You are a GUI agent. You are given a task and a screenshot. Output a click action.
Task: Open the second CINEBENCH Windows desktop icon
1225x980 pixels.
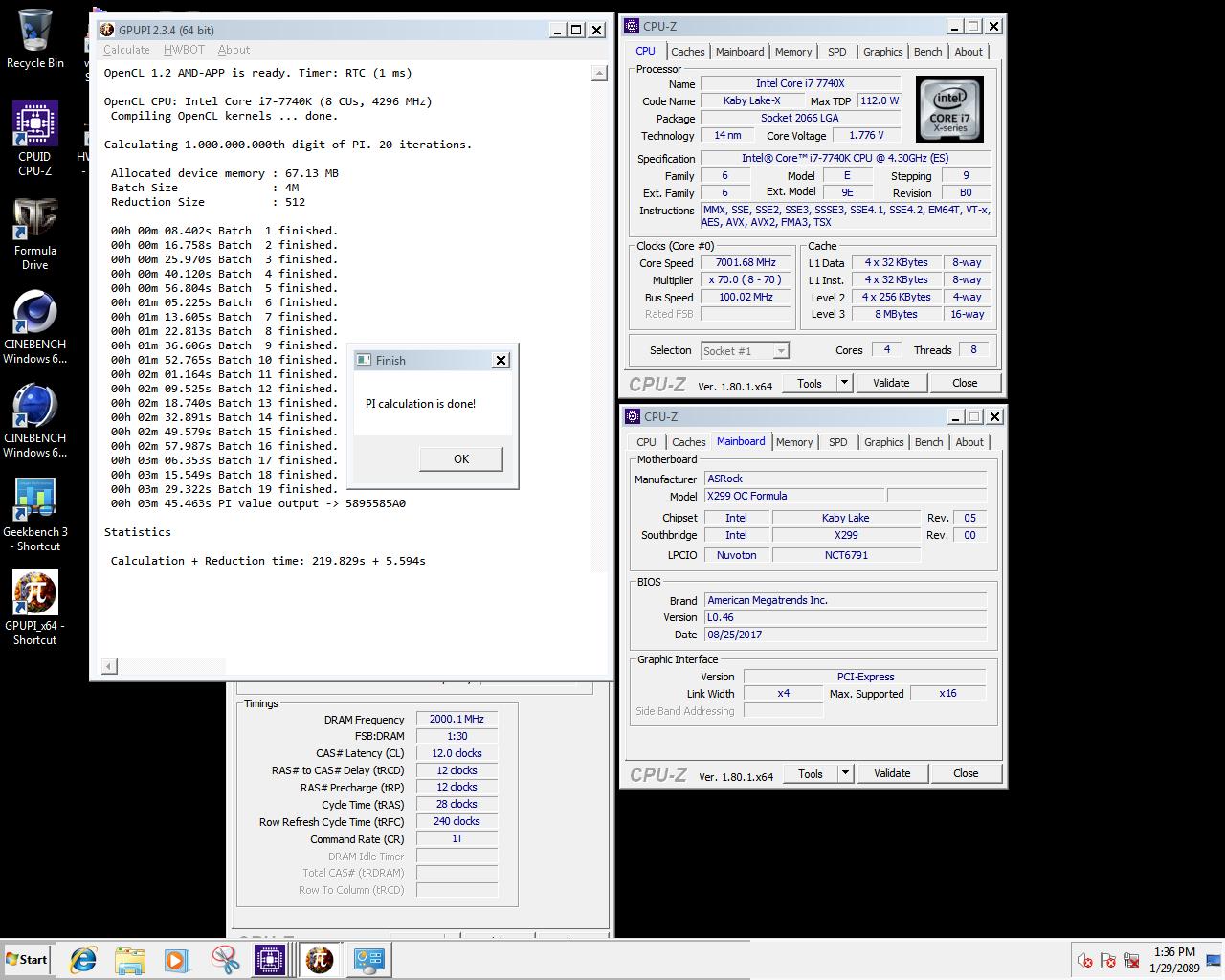[x=35, y=422]
